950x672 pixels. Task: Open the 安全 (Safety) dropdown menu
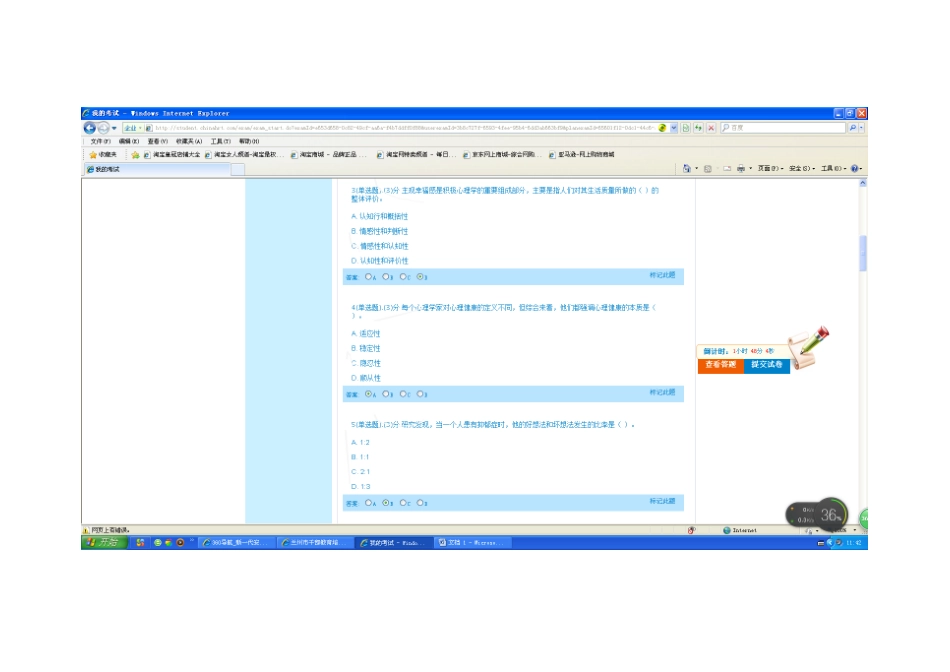coord(800,169)
